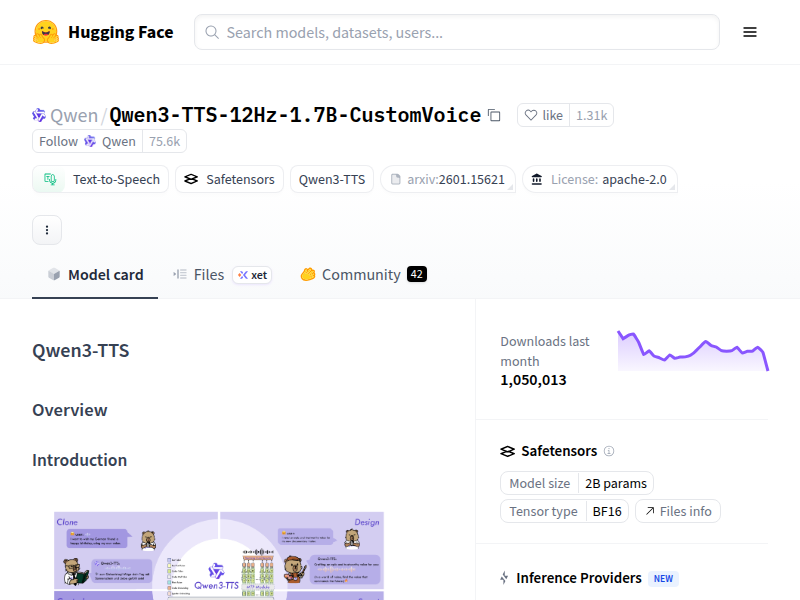Click the Text-to-Speech task icon

tap(49, 179)
